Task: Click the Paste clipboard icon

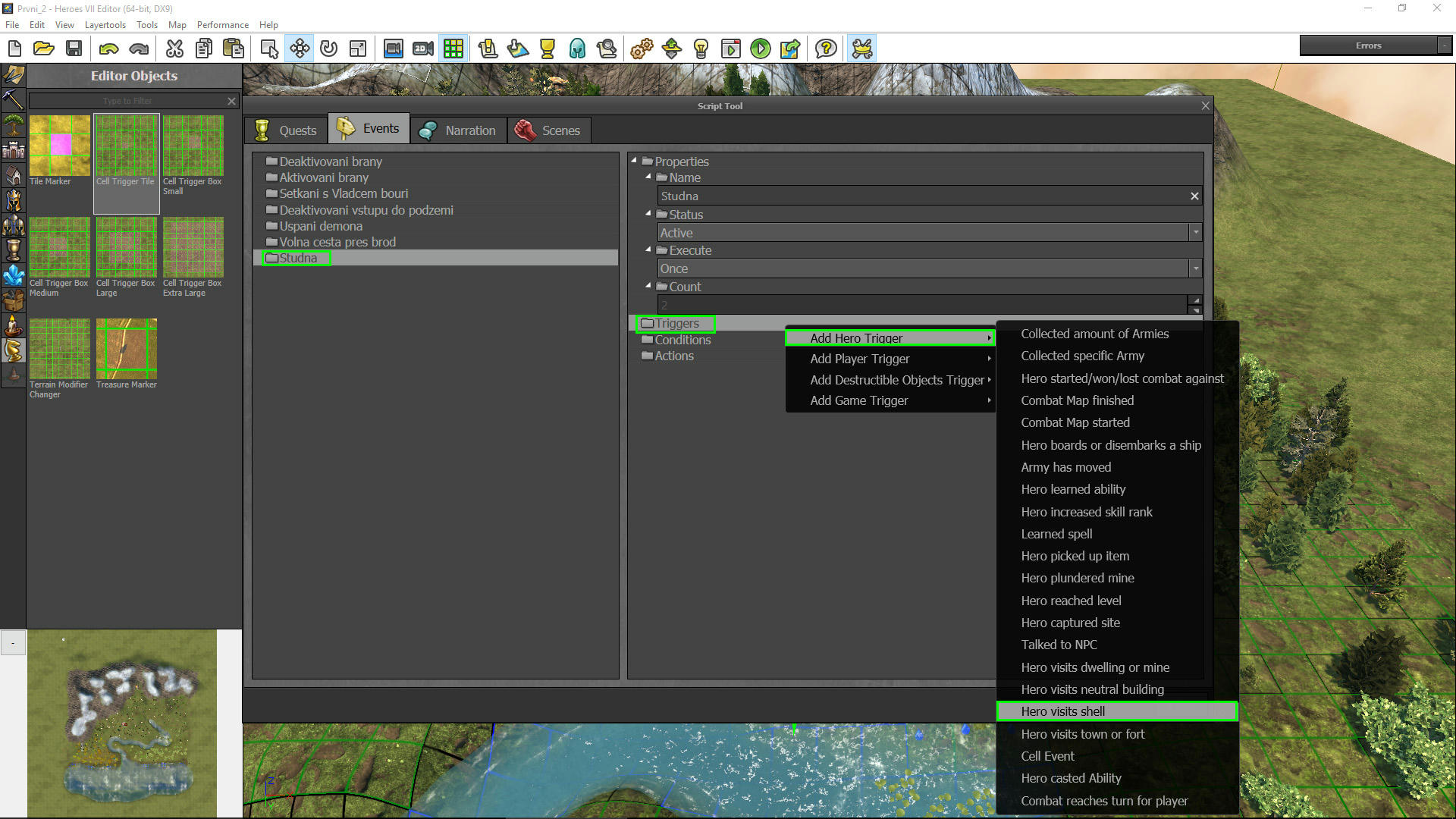Action: 234,49
